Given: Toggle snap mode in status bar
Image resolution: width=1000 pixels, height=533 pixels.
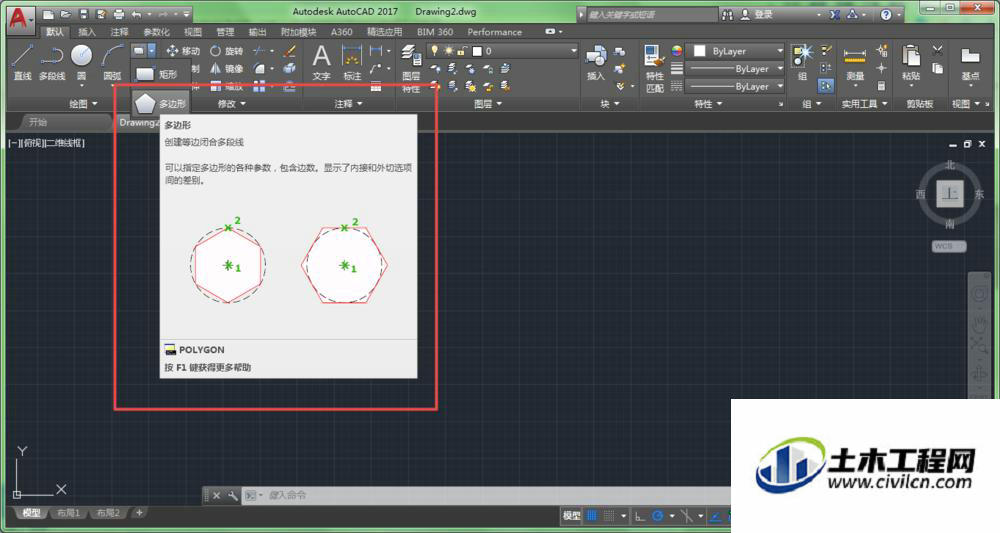Looking at the screenshot, I should (x=610, y=516).
